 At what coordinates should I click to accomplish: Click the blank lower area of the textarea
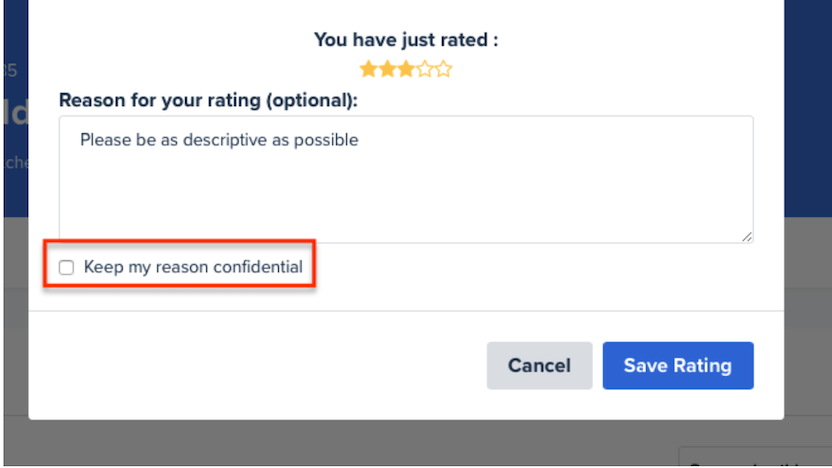coord(405,215)
